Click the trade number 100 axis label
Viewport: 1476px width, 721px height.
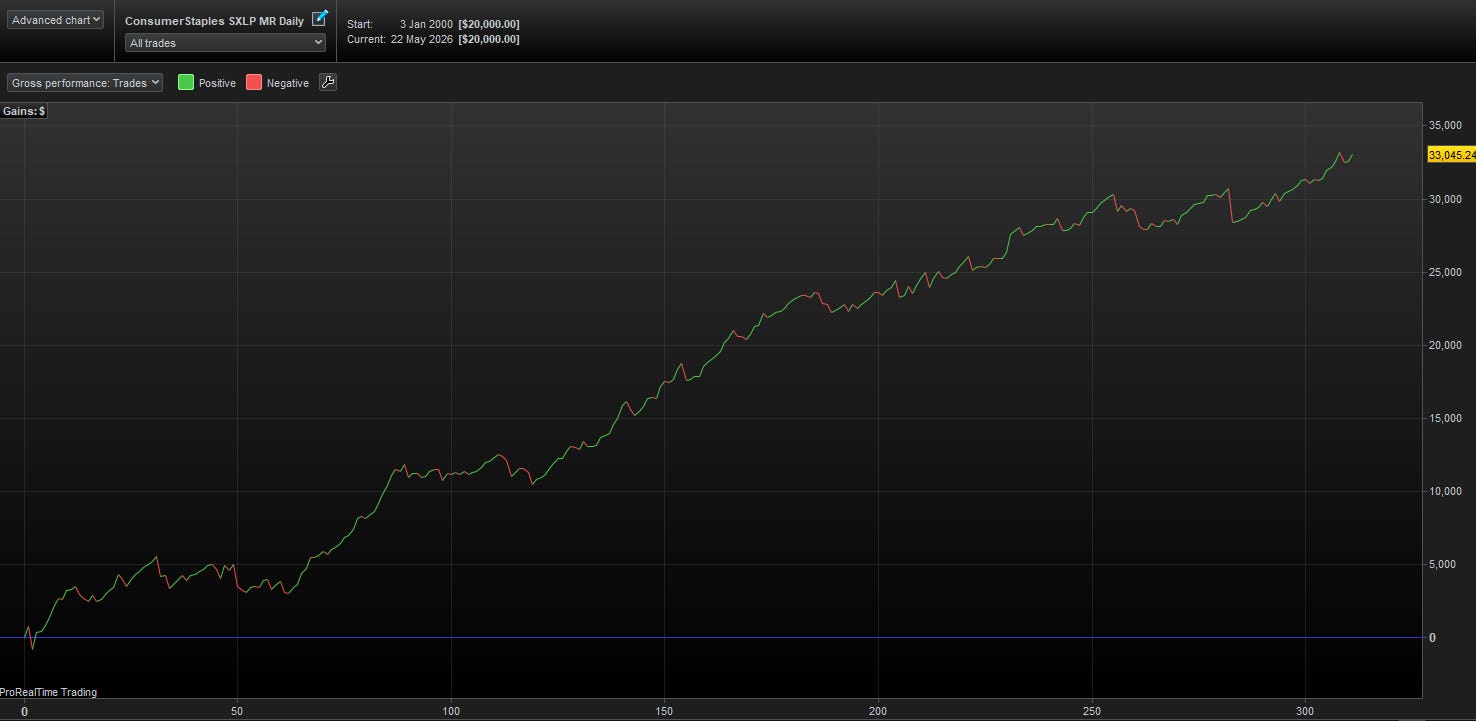click(x=451, y=711)
